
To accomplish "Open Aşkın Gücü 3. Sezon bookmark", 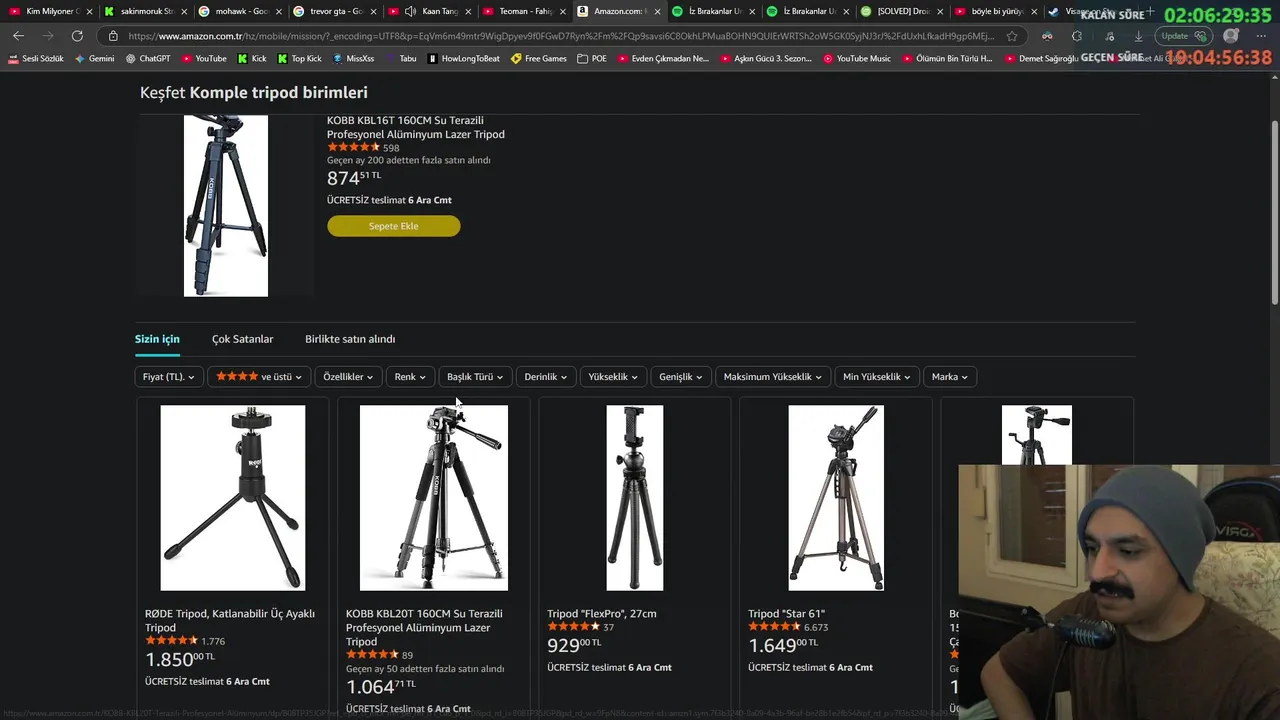I will (765, 59).
